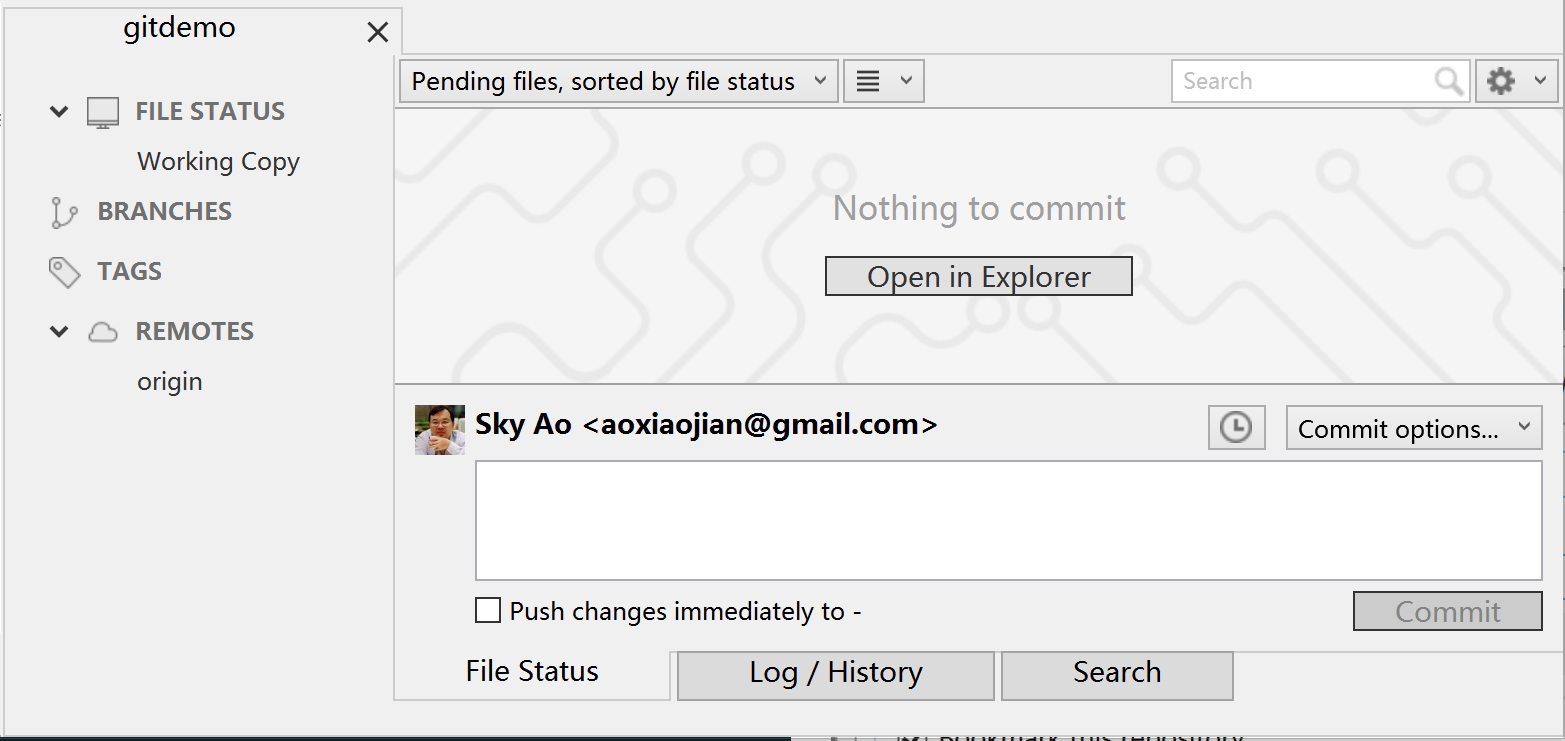Enable Push changes immediately checkbox

tap(488, 610)
